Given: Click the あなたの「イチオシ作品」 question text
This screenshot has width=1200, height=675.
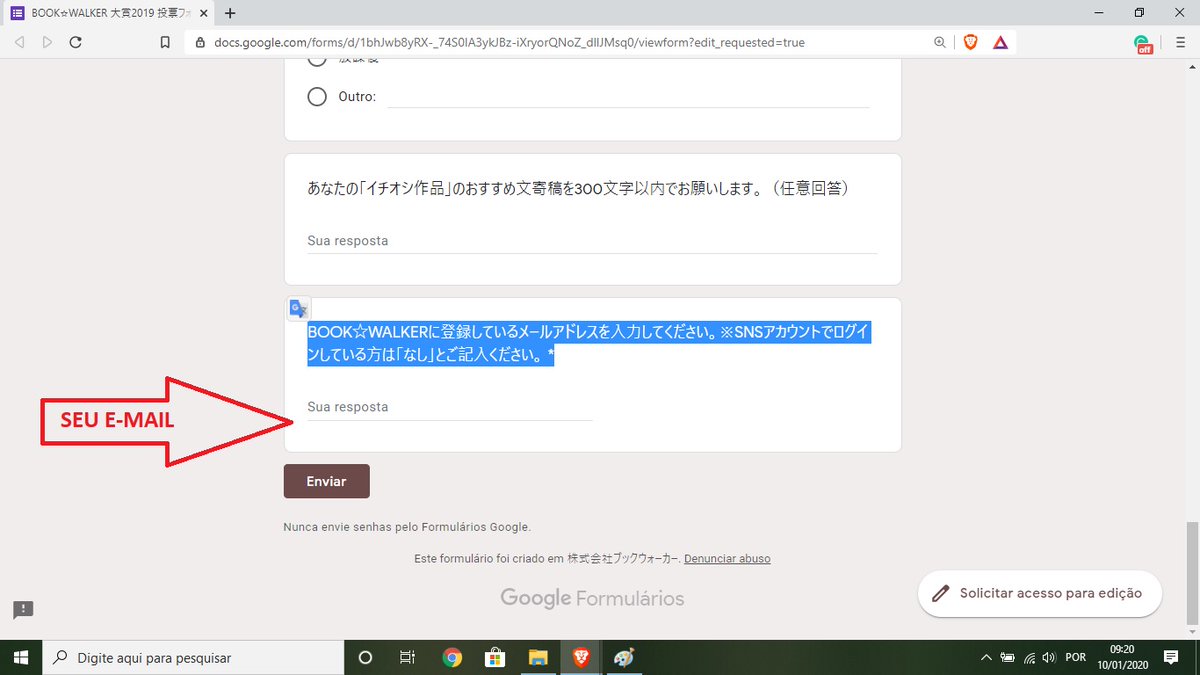Looking at the screenshot, I should click(579, 187).
